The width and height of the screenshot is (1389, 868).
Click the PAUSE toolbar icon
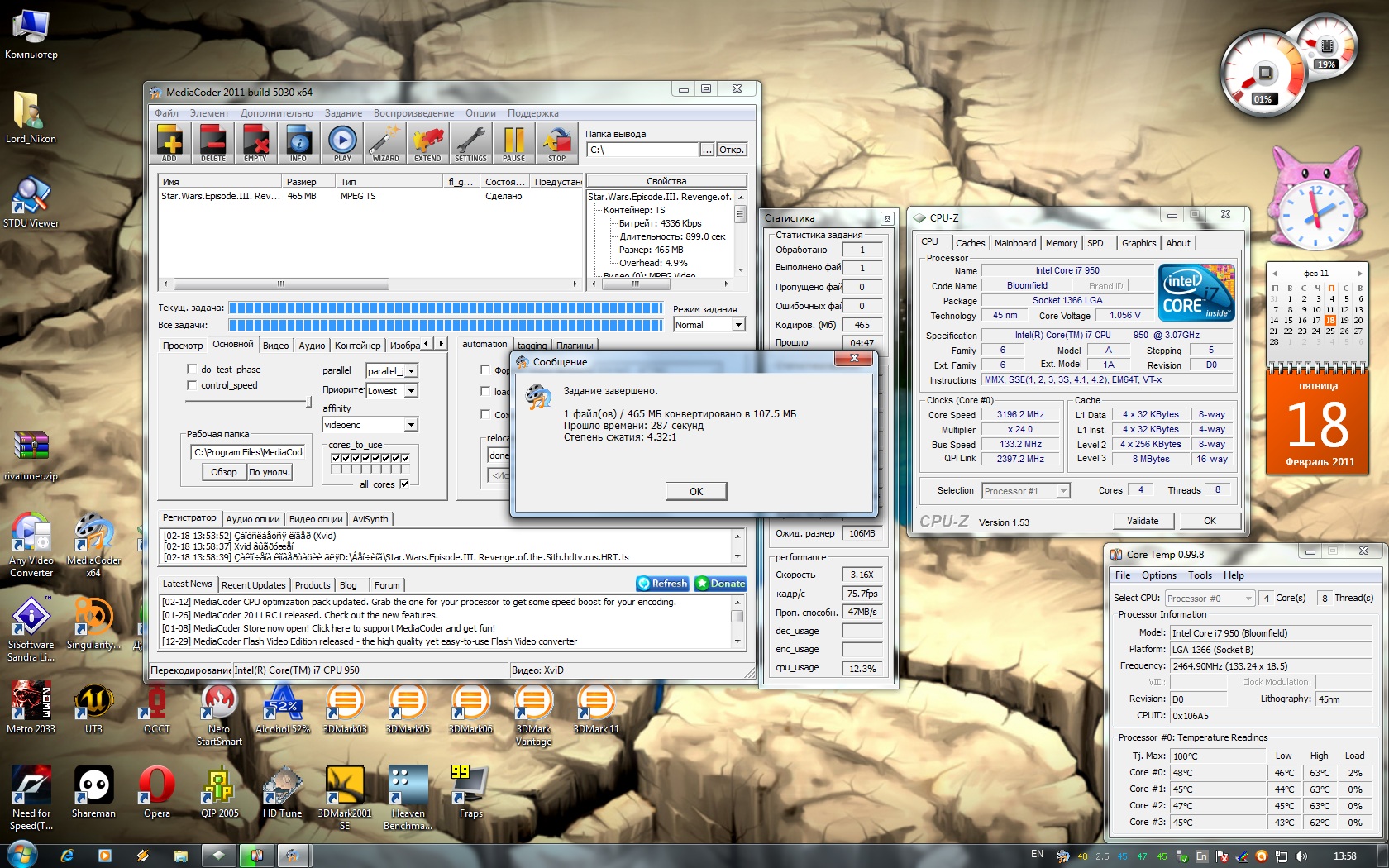click(513, 142)
